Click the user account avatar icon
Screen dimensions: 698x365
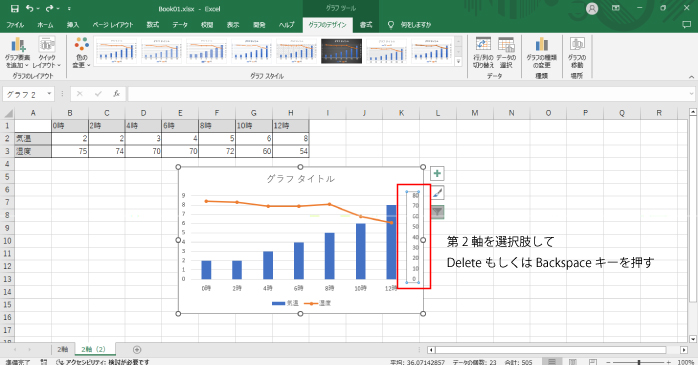pyautogui.click(x=592, y=8)
